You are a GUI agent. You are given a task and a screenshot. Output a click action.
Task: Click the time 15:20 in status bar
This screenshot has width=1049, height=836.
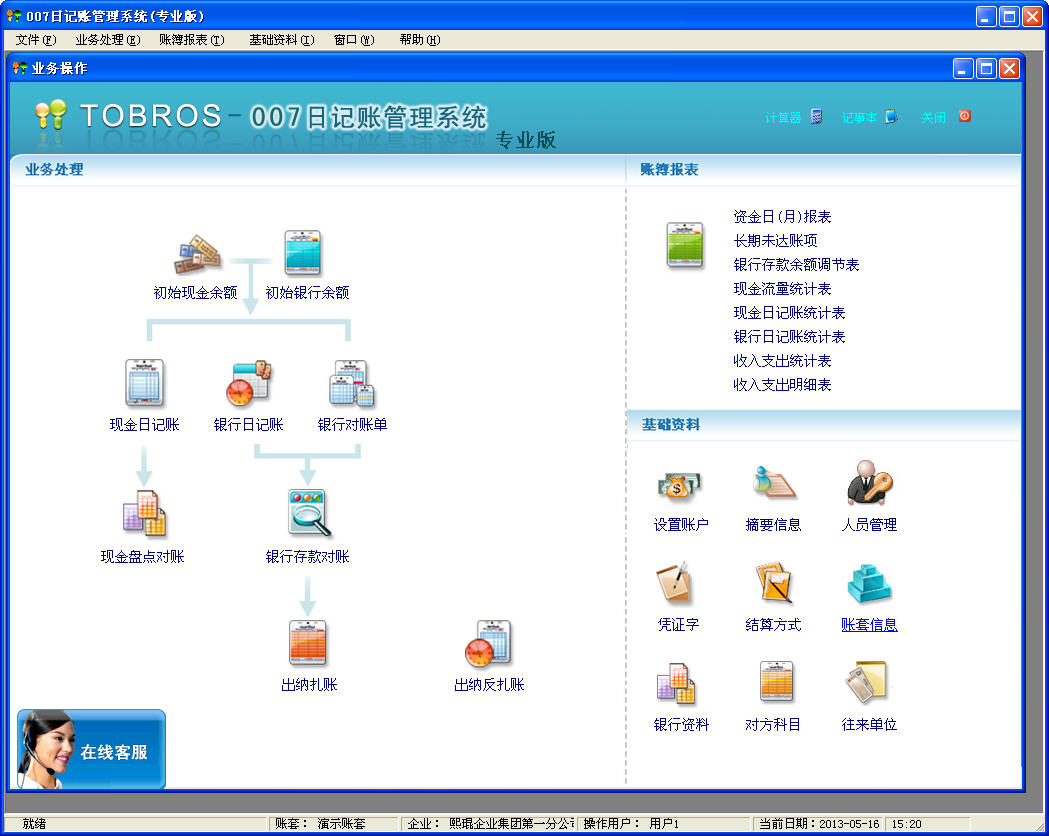coord(907,824)
